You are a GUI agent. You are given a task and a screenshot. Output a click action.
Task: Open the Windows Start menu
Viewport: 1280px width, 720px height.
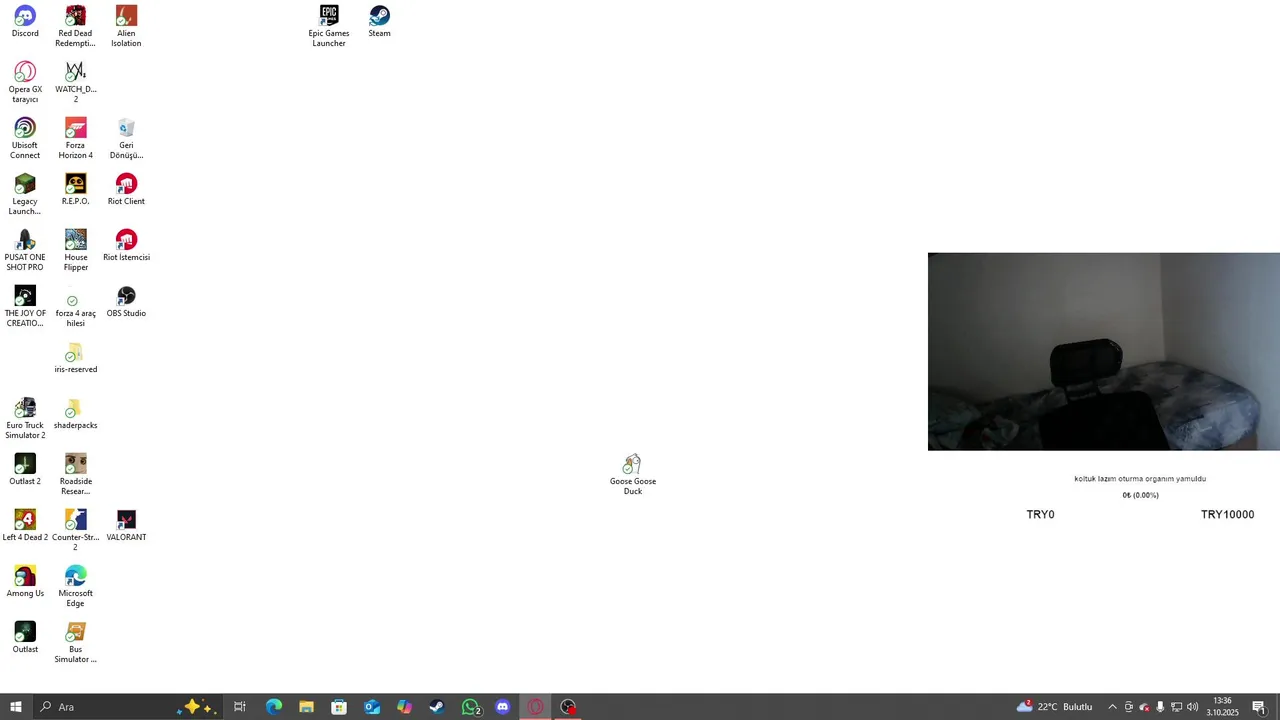pyautogui.click(x=16, y=707)
